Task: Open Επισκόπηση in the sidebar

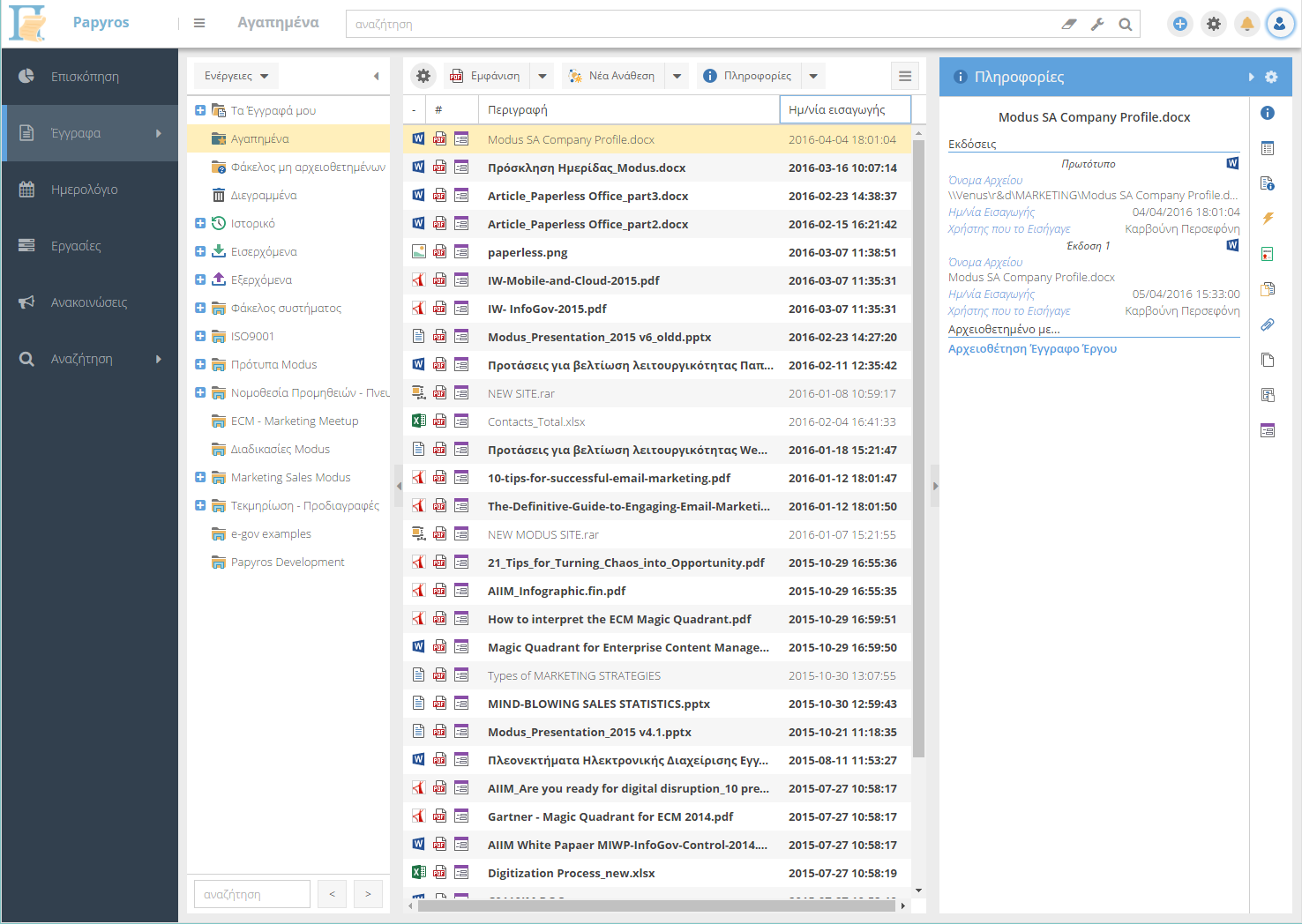Action: 90,77
